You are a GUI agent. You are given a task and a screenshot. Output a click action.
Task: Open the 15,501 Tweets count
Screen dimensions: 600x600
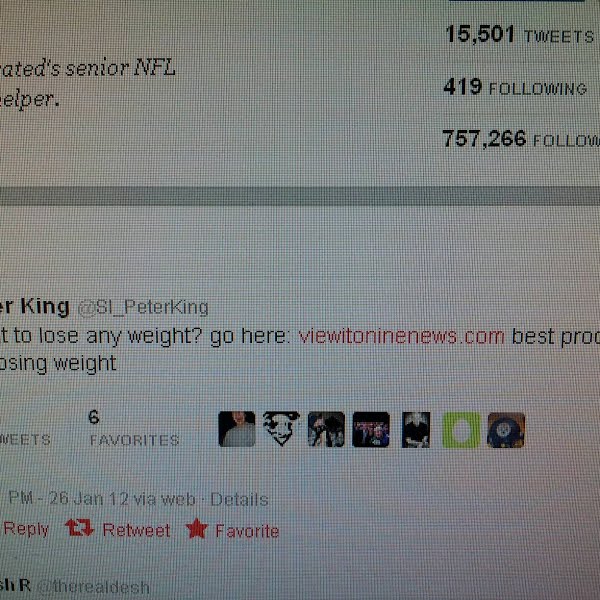coord(519,34)
